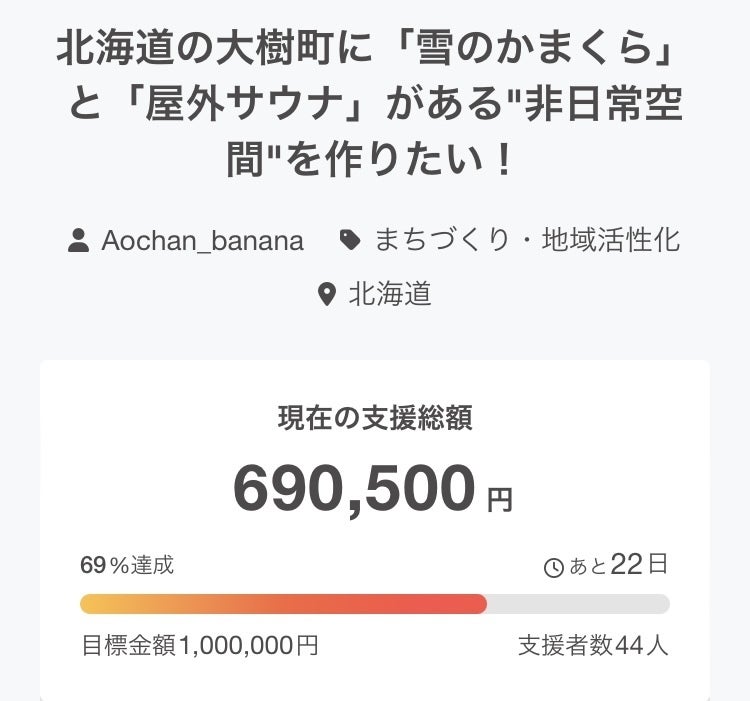This screenshot has height=701, width=750.
Task: Tap the location pin icon
Action: click(x=326, y=295)
